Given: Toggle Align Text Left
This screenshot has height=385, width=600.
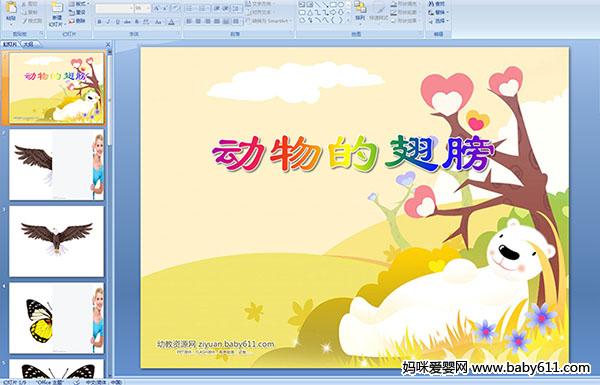Looking at the screenshot, I should coord(189,21).
